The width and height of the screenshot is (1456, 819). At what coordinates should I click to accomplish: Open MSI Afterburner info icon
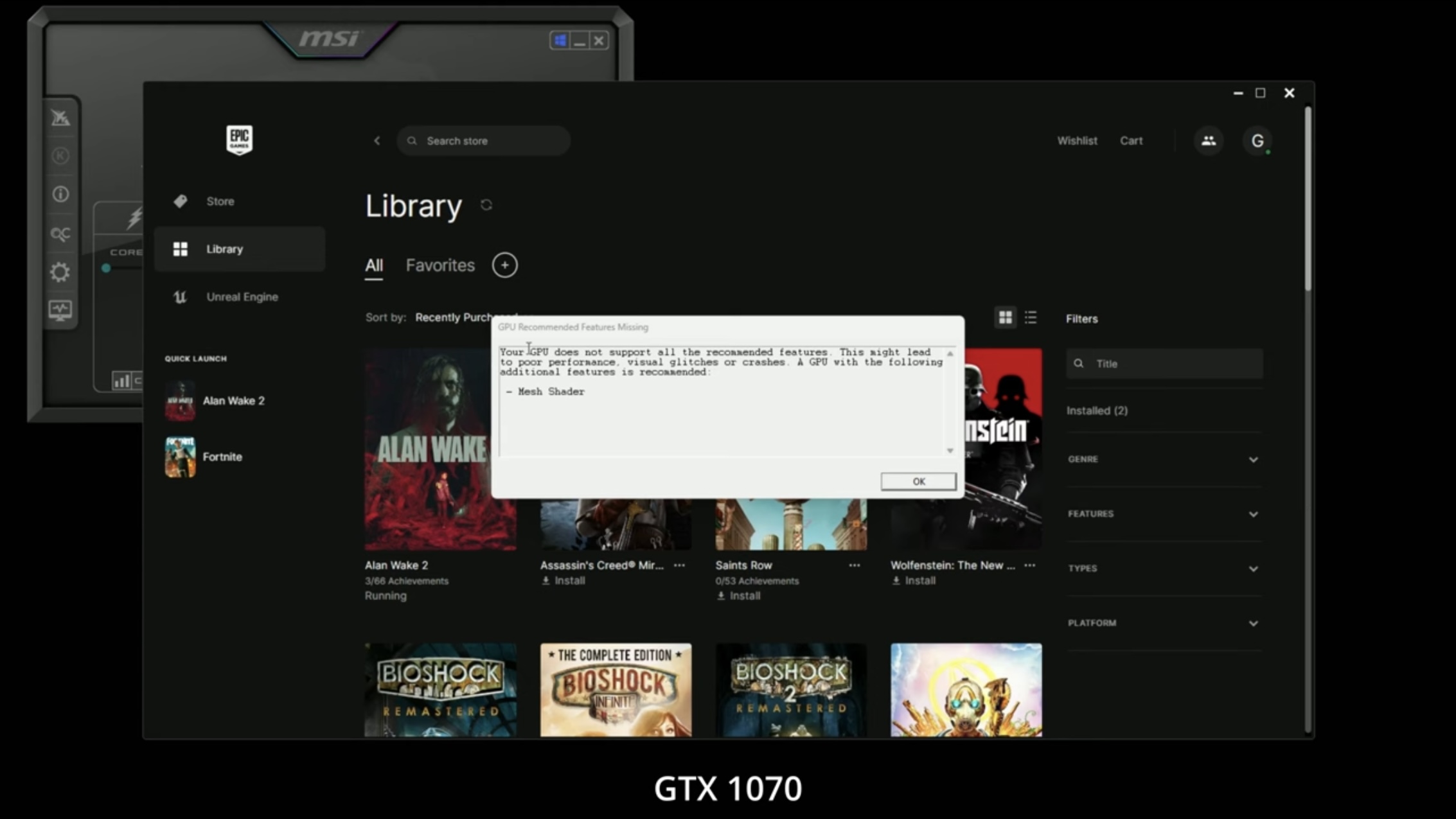[60, 194]
